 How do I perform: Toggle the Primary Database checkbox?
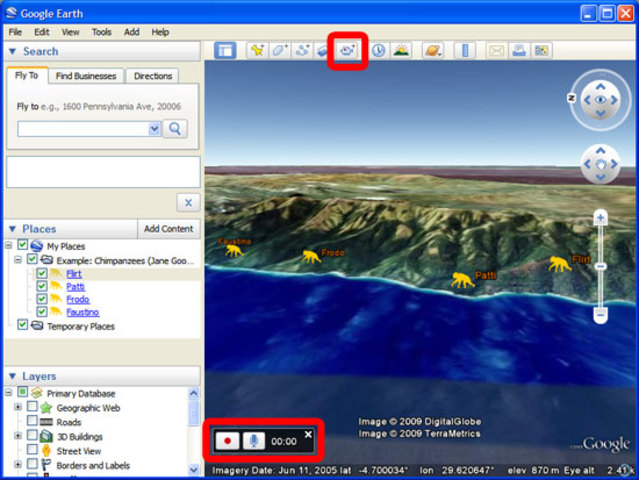(22, 392)
